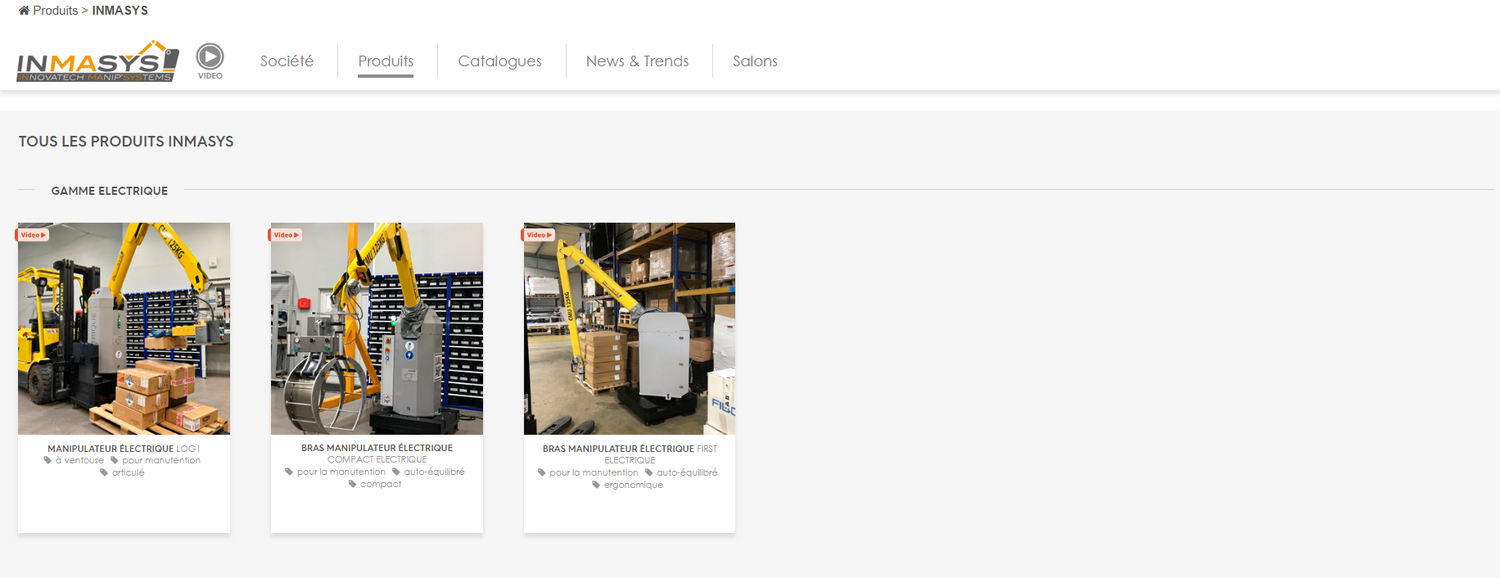Click Video badge on LOG1 manipulator image
The width and height of the screenshot is (1500, 578).
click(32, 235)
